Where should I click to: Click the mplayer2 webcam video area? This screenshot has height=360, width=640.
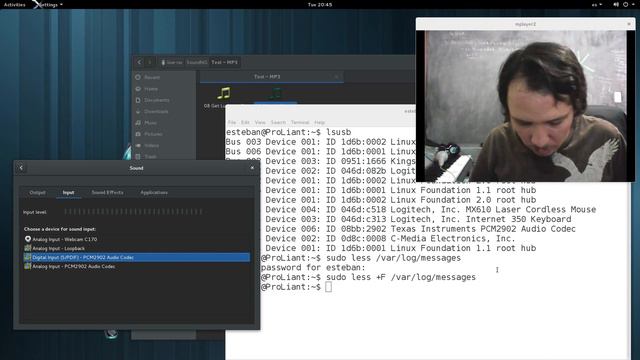click(525, 106)
